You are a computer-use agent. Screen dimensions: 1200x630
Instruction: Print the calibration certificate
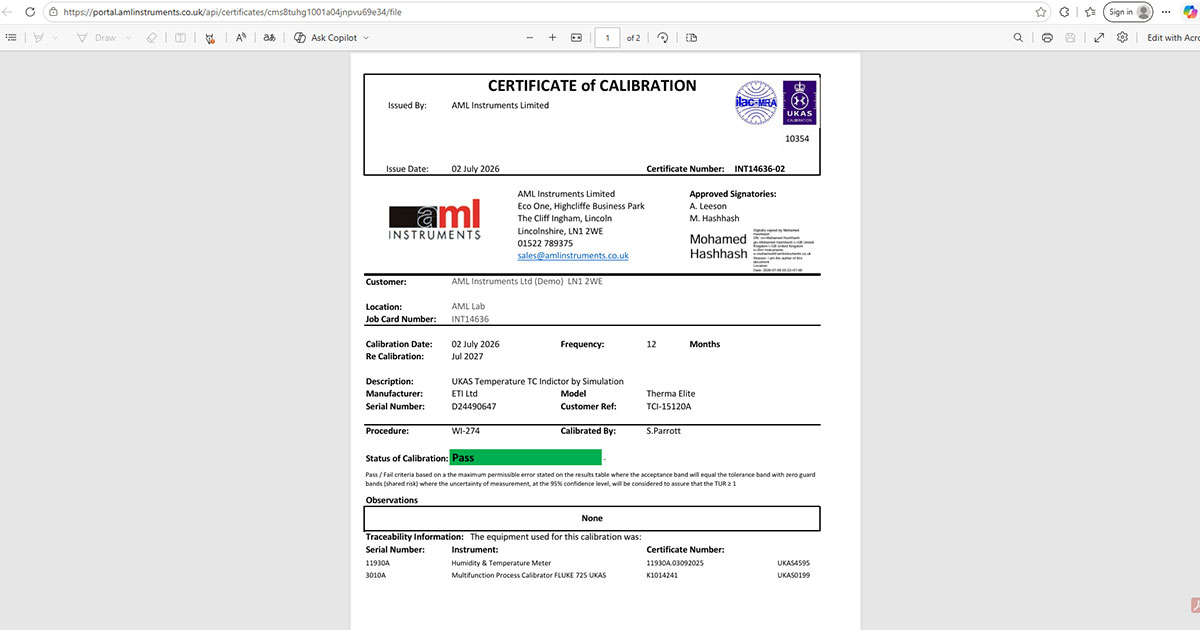pos(1047,37)
